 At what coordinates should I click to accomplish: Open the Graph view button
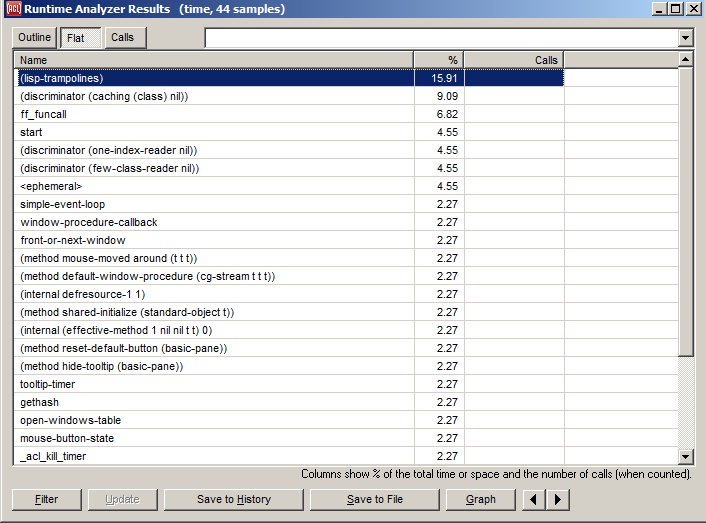(481, 499)
